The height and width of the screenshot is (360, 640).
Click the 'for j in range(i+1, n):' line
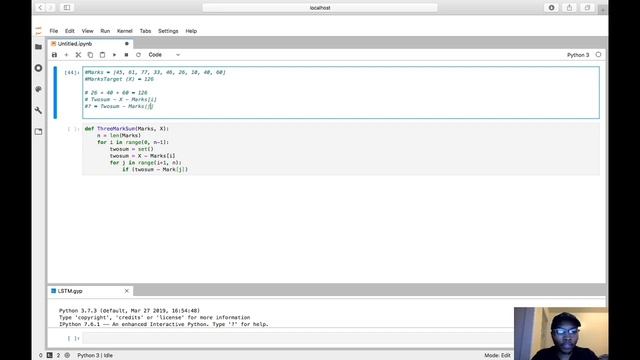(145, 162)
